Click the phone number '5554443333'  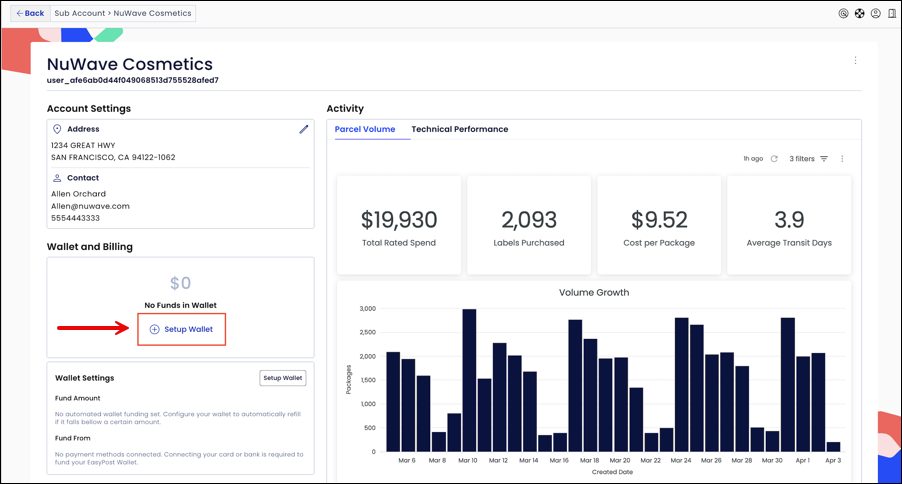pyautogui.click(x=75, y=218)
